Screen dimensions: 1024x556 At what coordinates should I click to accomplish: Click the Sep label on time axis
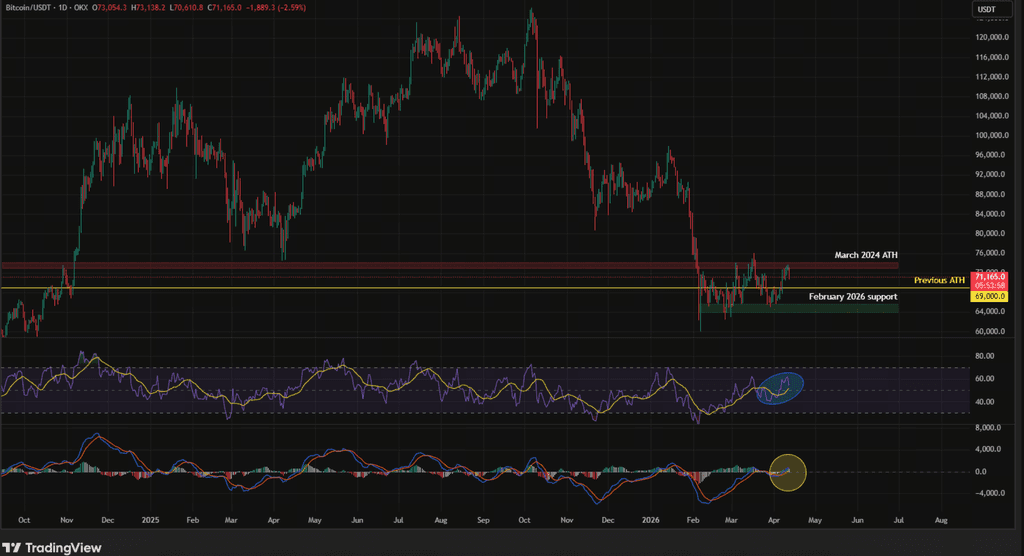tap(483, 521)
